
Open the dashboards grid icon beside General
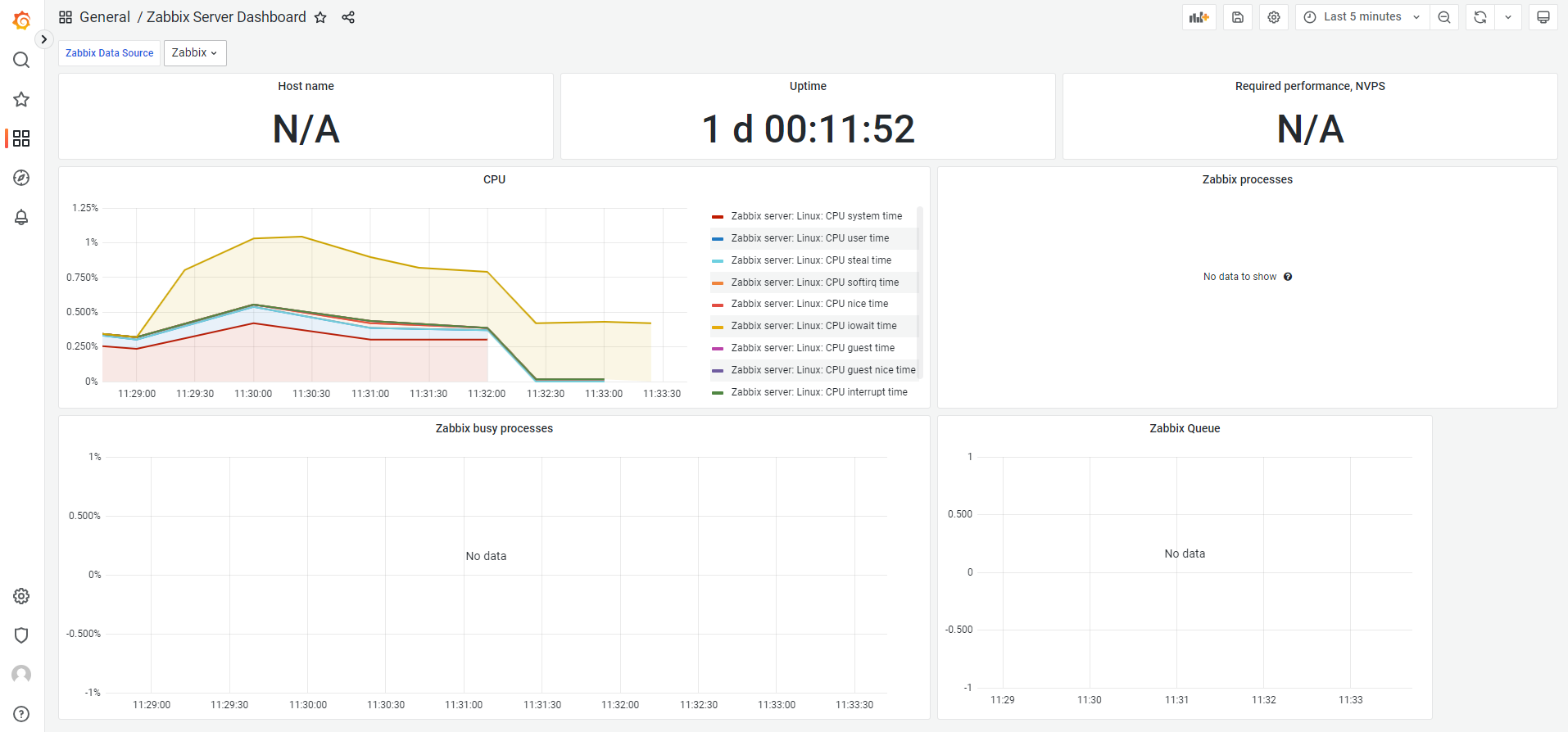pos(66,17)
